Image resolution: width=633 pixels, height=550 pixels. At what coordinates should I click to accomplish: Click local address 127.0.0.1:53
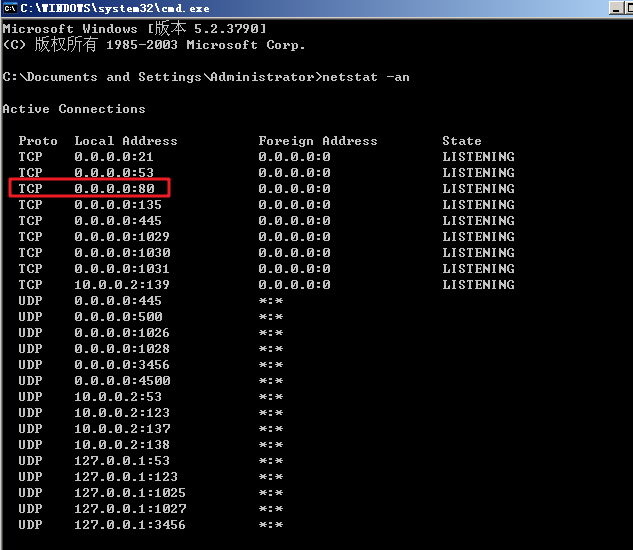(122, 461)
